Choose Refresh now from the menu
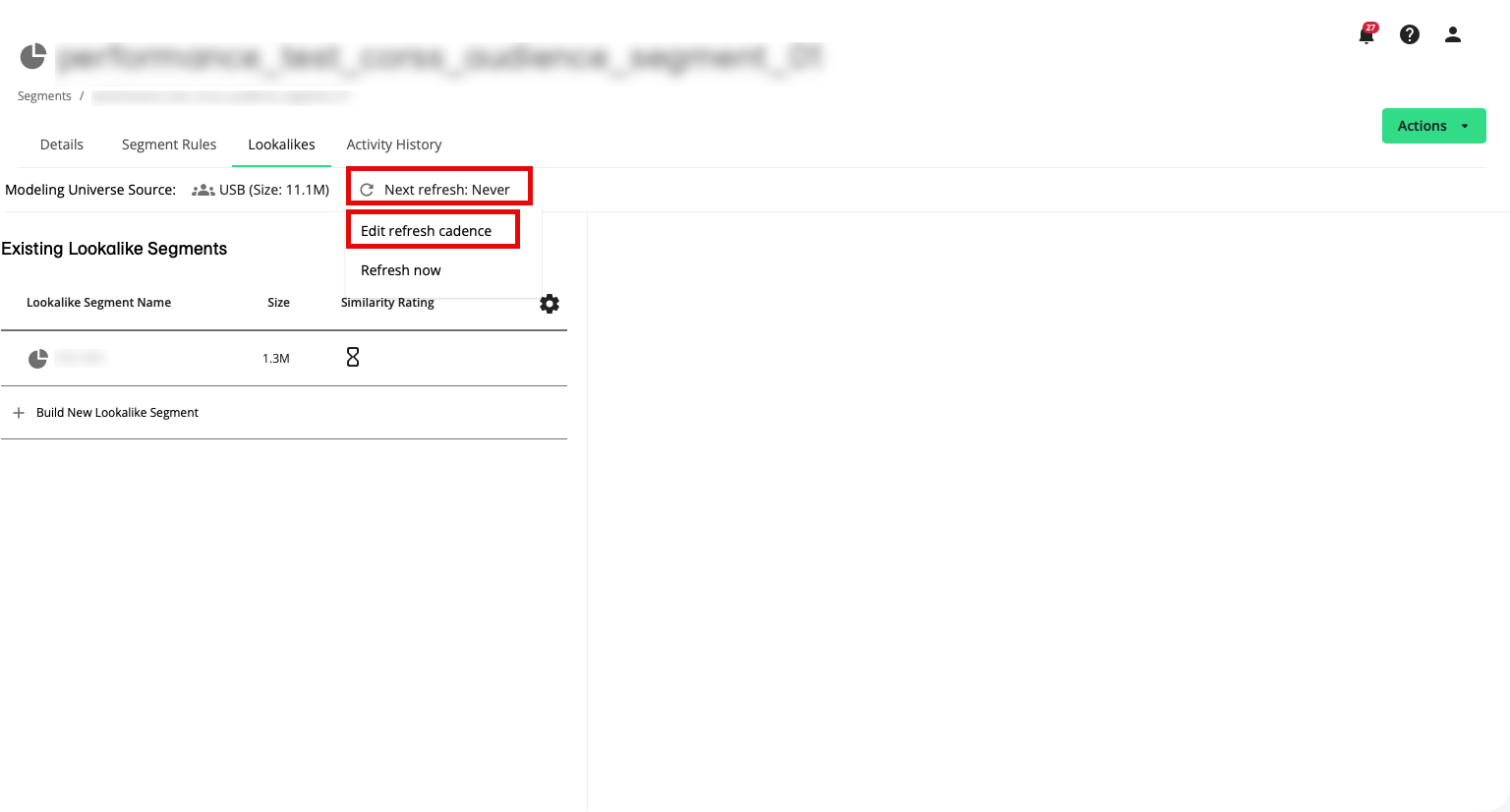1510x812 pixels. tap(400, 269)
